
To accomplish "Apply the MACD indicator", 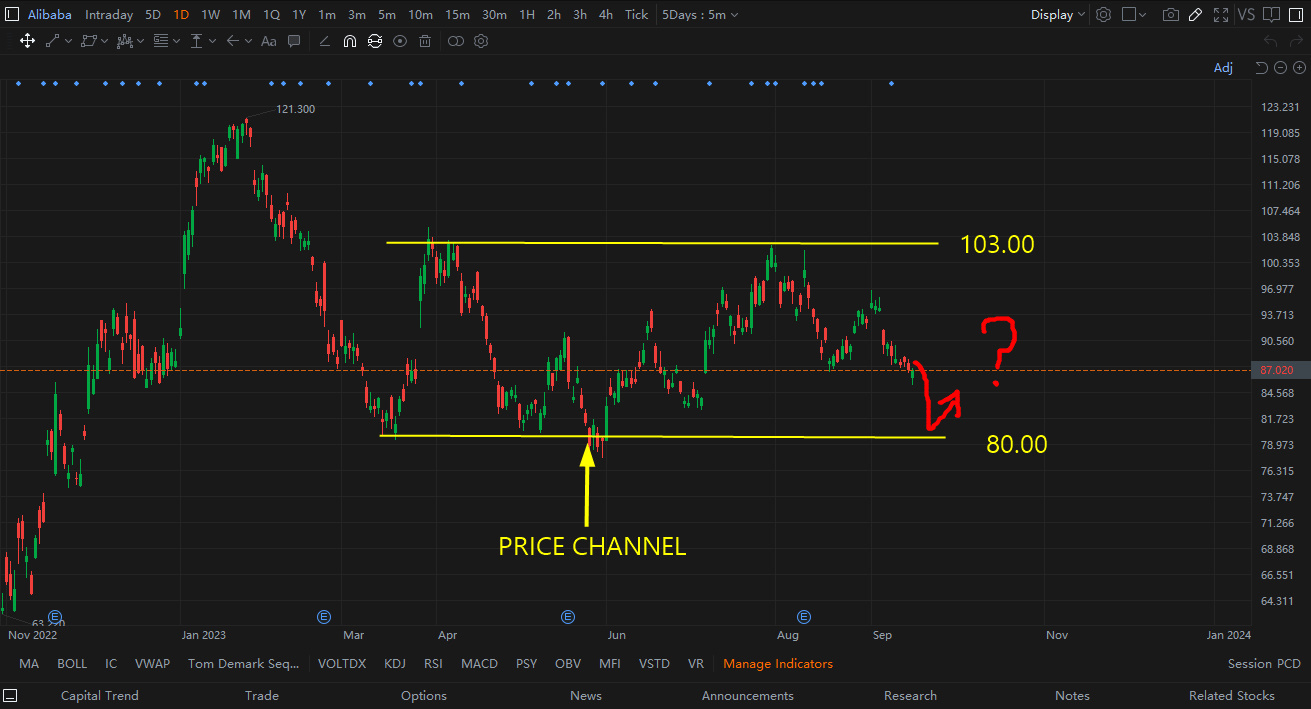I will coord(479,663).
